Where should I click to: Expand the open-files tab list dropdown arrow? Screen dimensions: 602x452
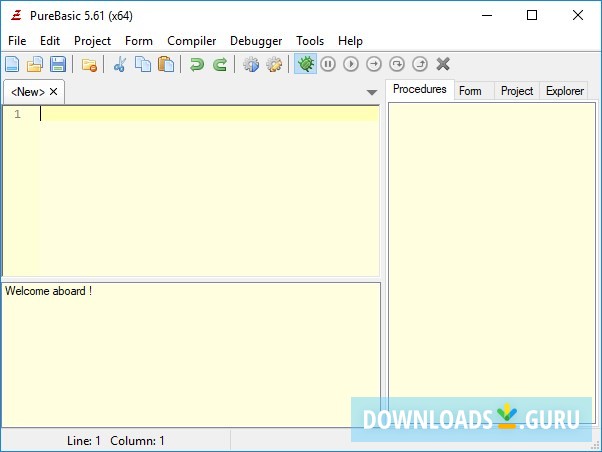click(x=372, y=93)
